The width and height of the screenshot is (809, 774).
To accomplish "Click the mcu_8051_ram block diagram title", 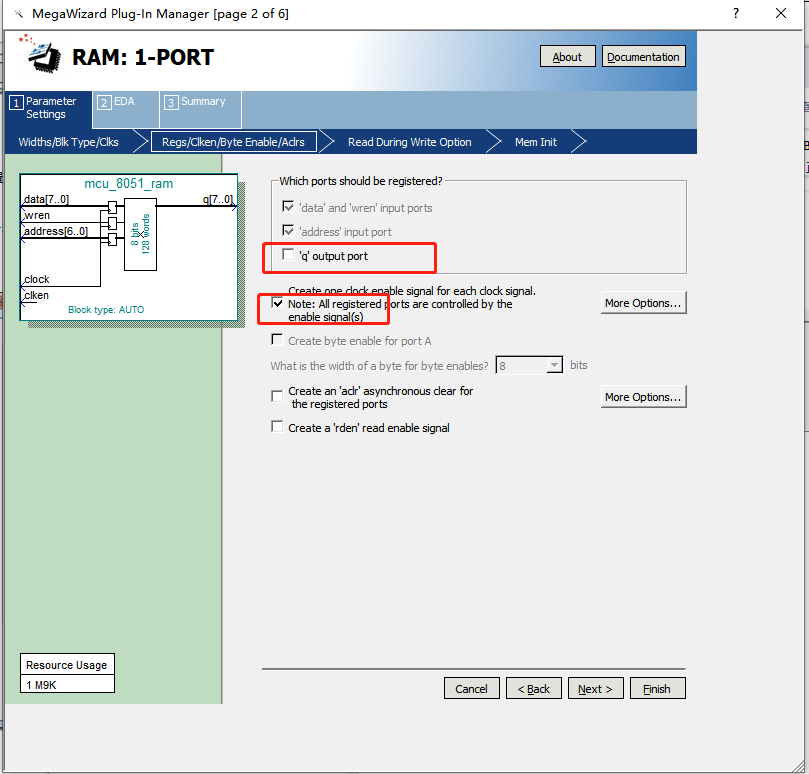I will 128,184.
